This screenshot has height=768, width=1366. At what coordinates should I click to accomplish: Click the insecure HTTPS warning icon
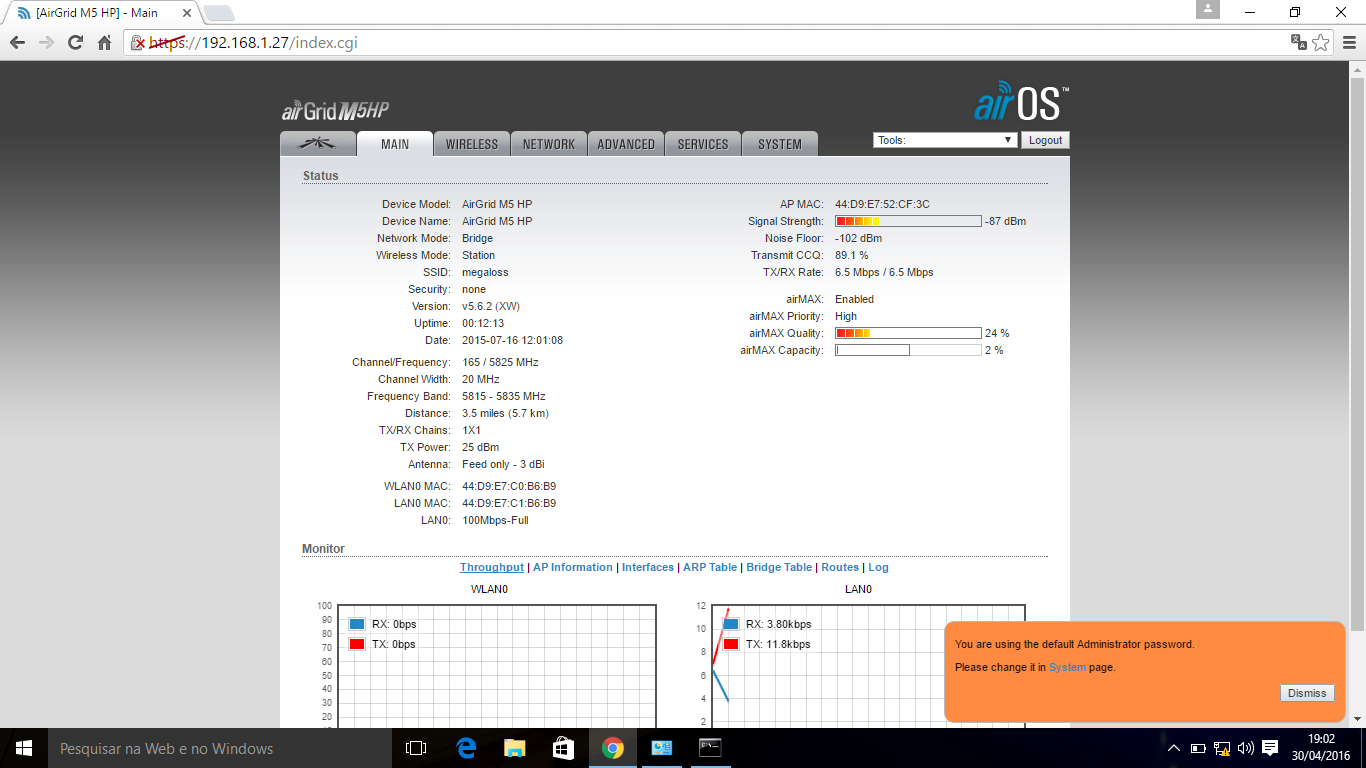(139, 43)
